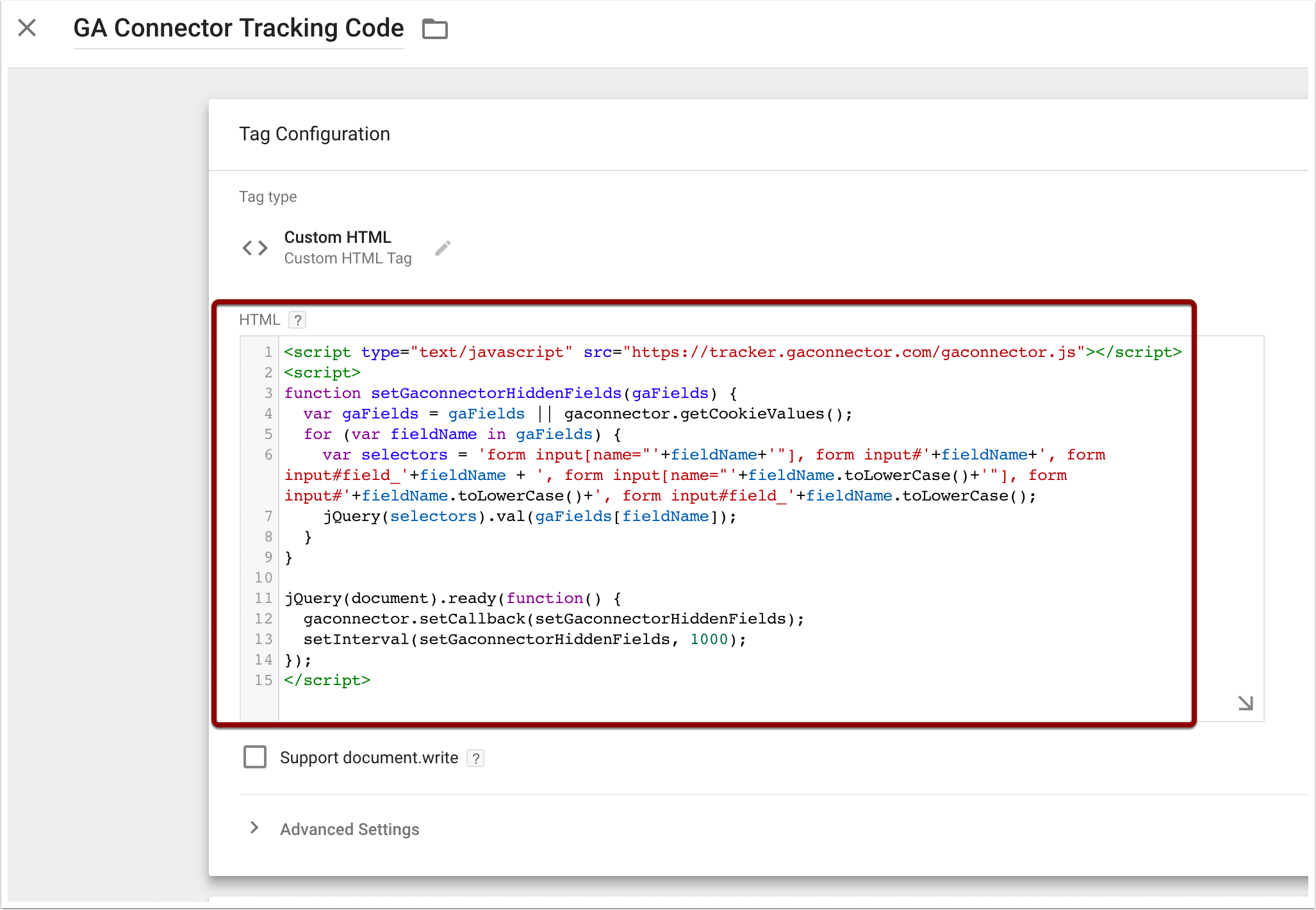Click the resize arrow in the code editor corner
Screen dimensions: 1316x910
(x=1246, y=703)
